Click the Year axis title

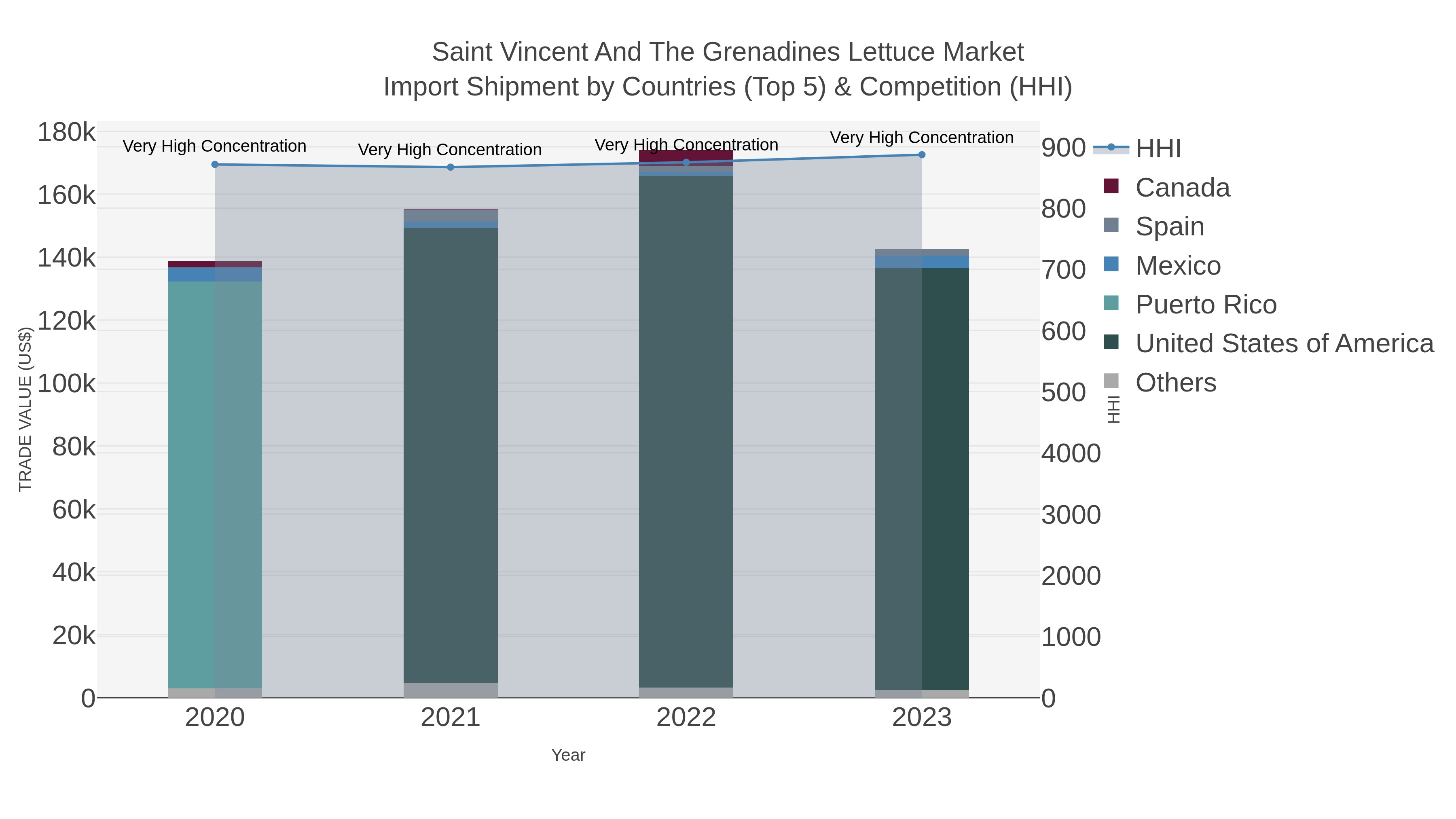pos(569,755)
